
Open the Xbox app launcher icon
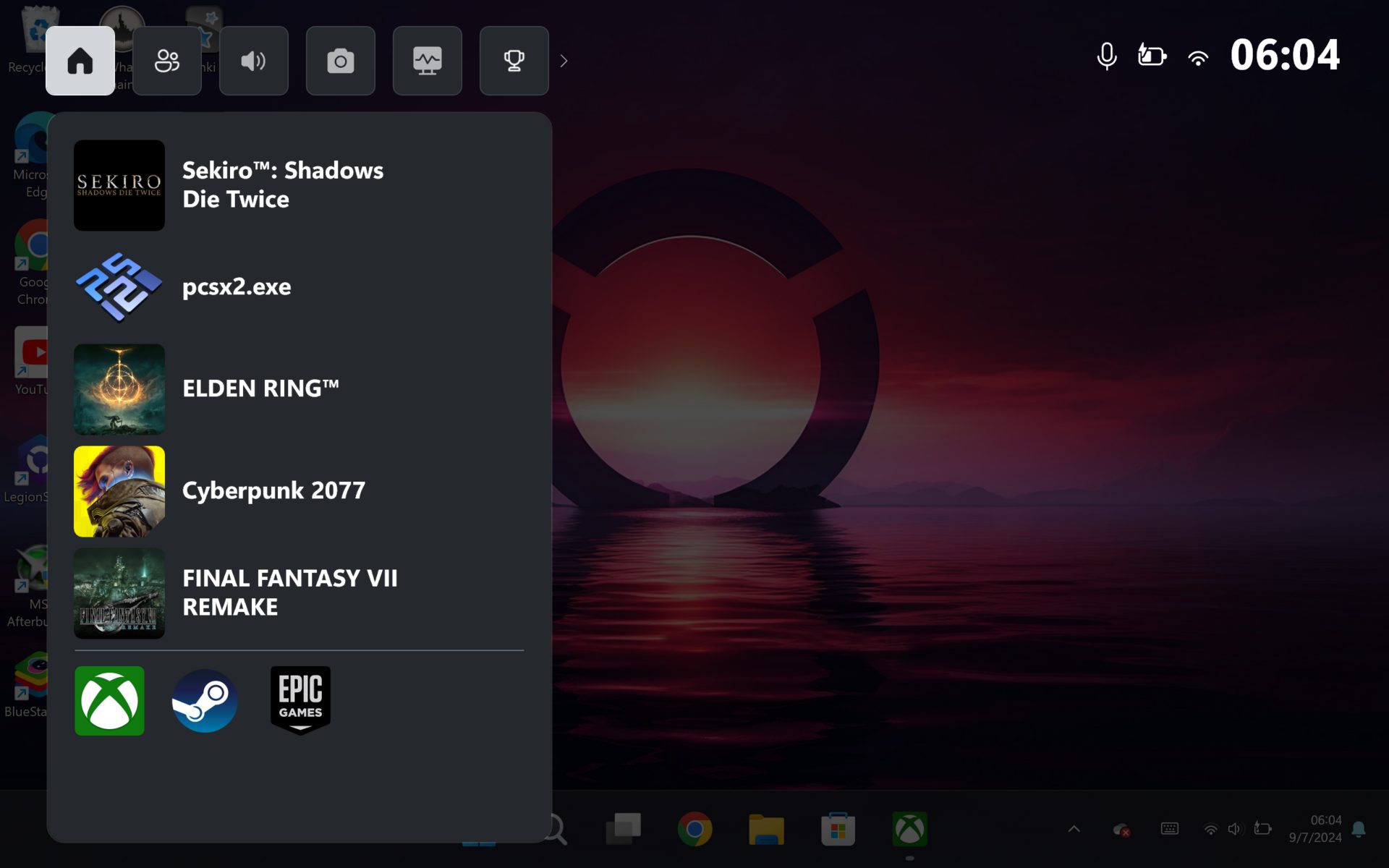click(109, 701)
